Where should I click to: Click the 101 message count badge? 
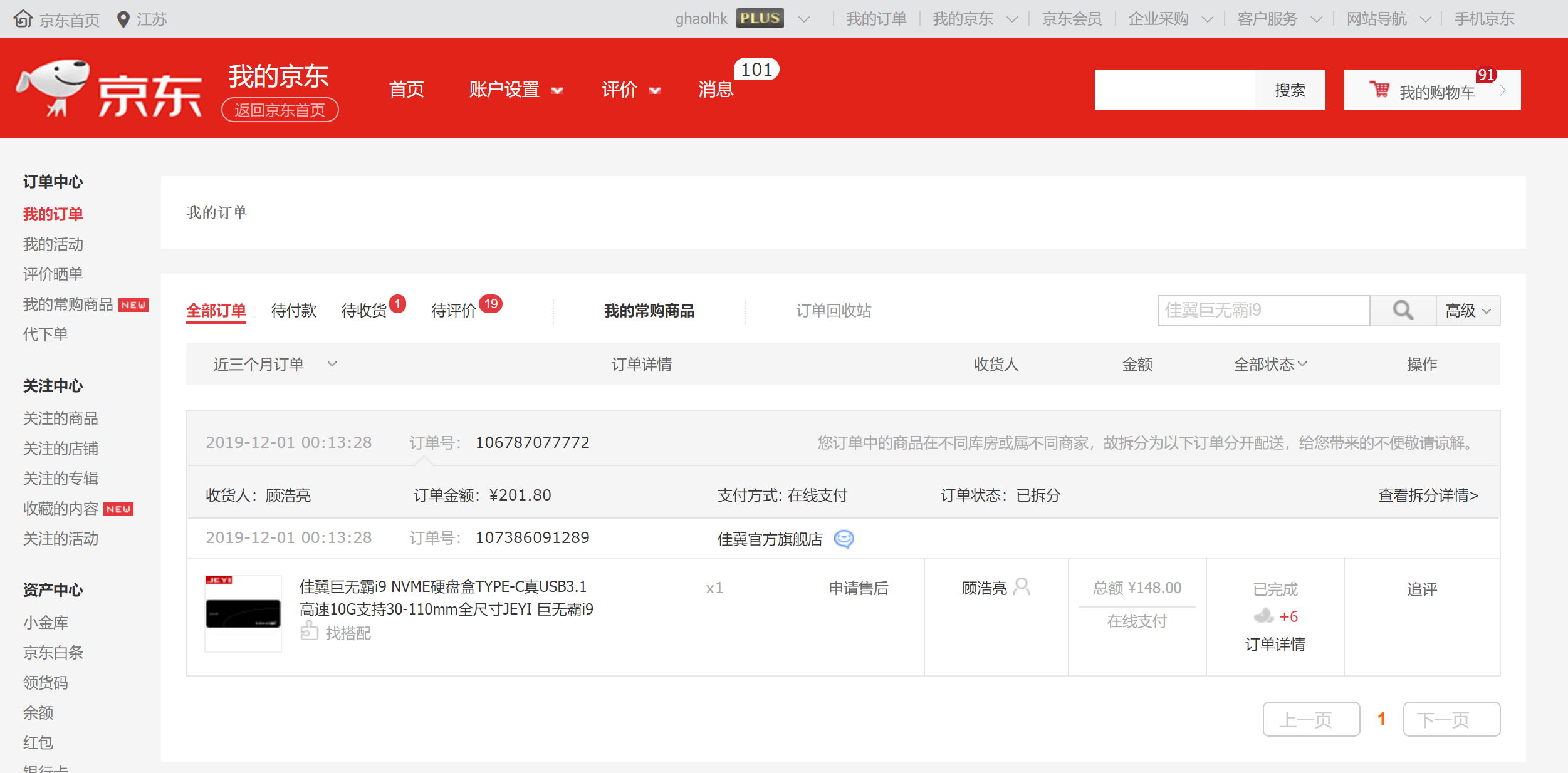pos(756,69)
